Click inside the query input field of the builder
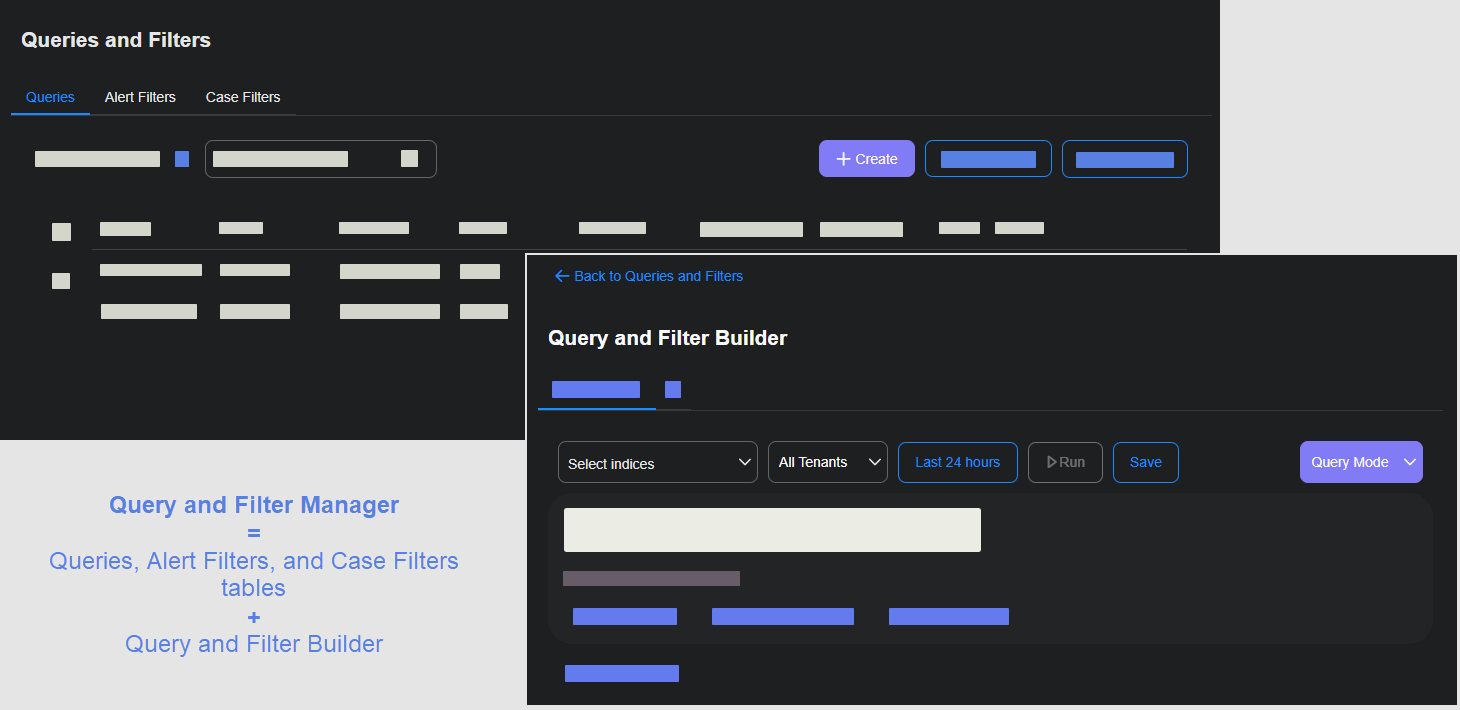Image resolution: width=1460 pixels, height=710 pixels. coord(772,529)
